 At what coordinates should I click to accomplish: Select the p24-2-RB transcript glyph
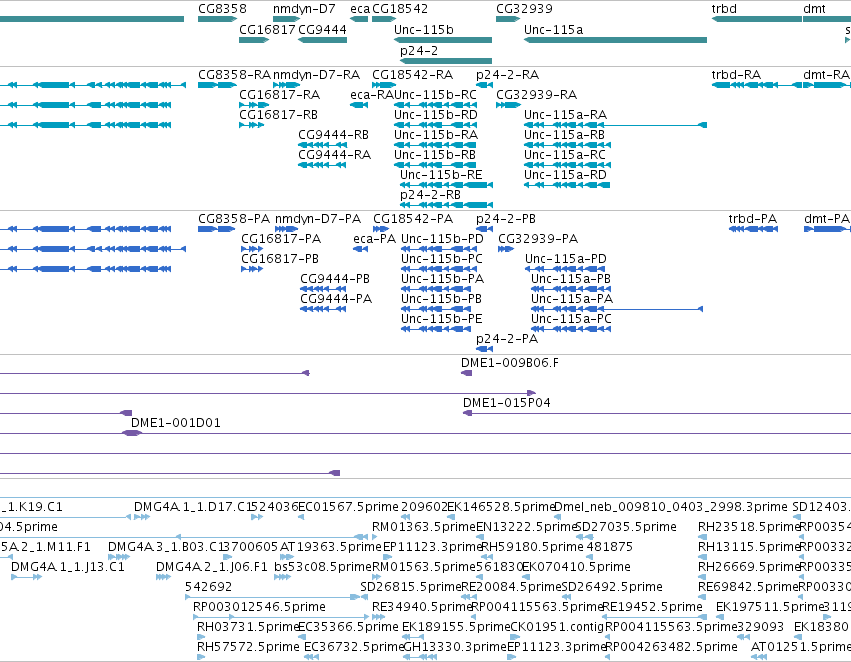(x=446, y=205)
